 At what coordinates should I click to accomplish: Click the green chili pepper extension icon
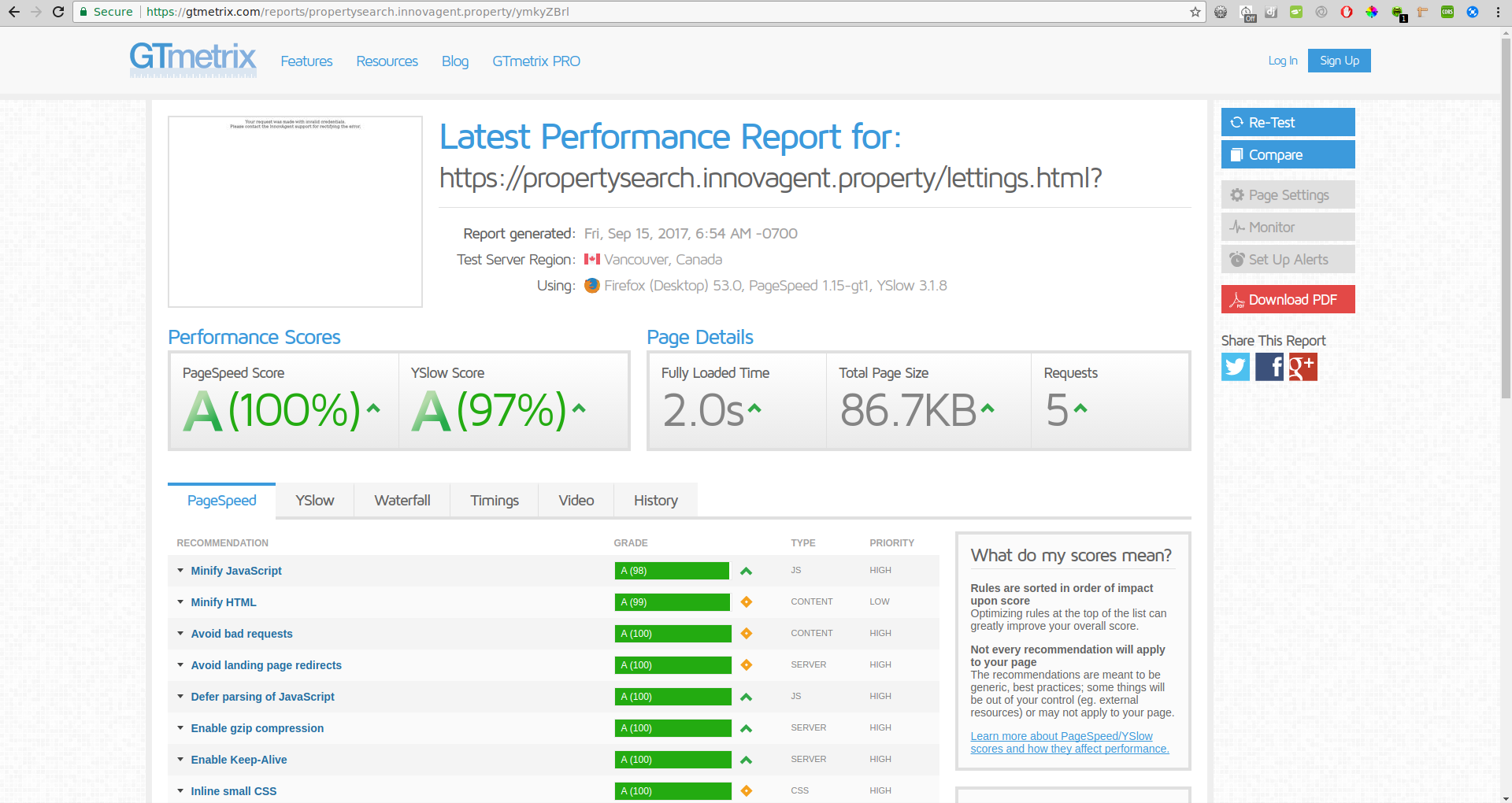tap(1296, 12)
